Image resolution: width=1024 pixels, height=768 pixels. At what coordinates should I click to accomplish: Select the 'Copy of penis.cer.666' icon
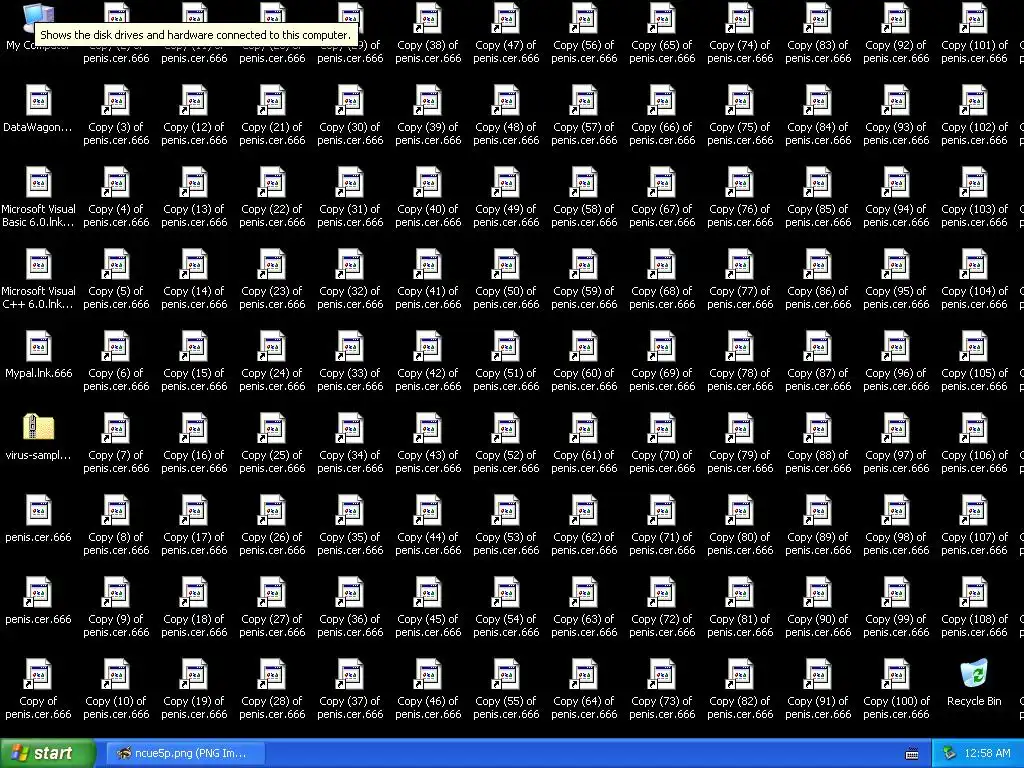coord(38,675)
